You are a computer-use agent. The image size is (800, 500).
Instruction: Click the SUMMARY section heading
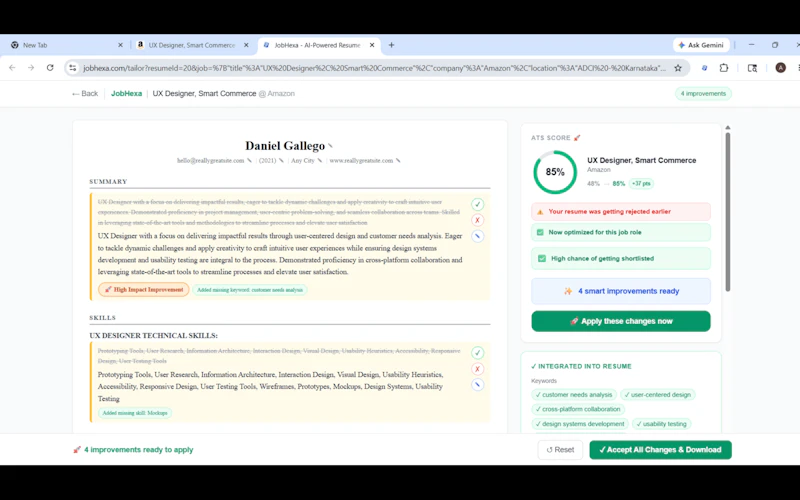(108, 182)
